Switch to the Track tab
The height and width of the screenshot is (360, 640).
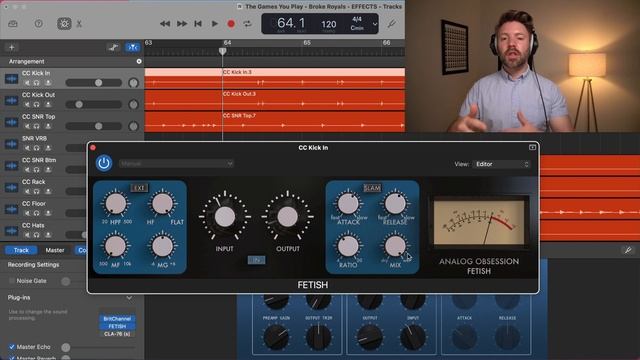pos(21,250)
